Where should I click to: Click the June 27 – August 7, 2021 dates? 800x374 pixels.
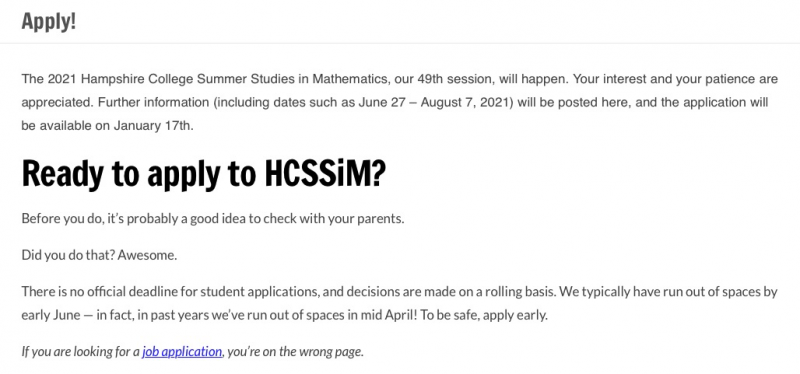point(435,103)
